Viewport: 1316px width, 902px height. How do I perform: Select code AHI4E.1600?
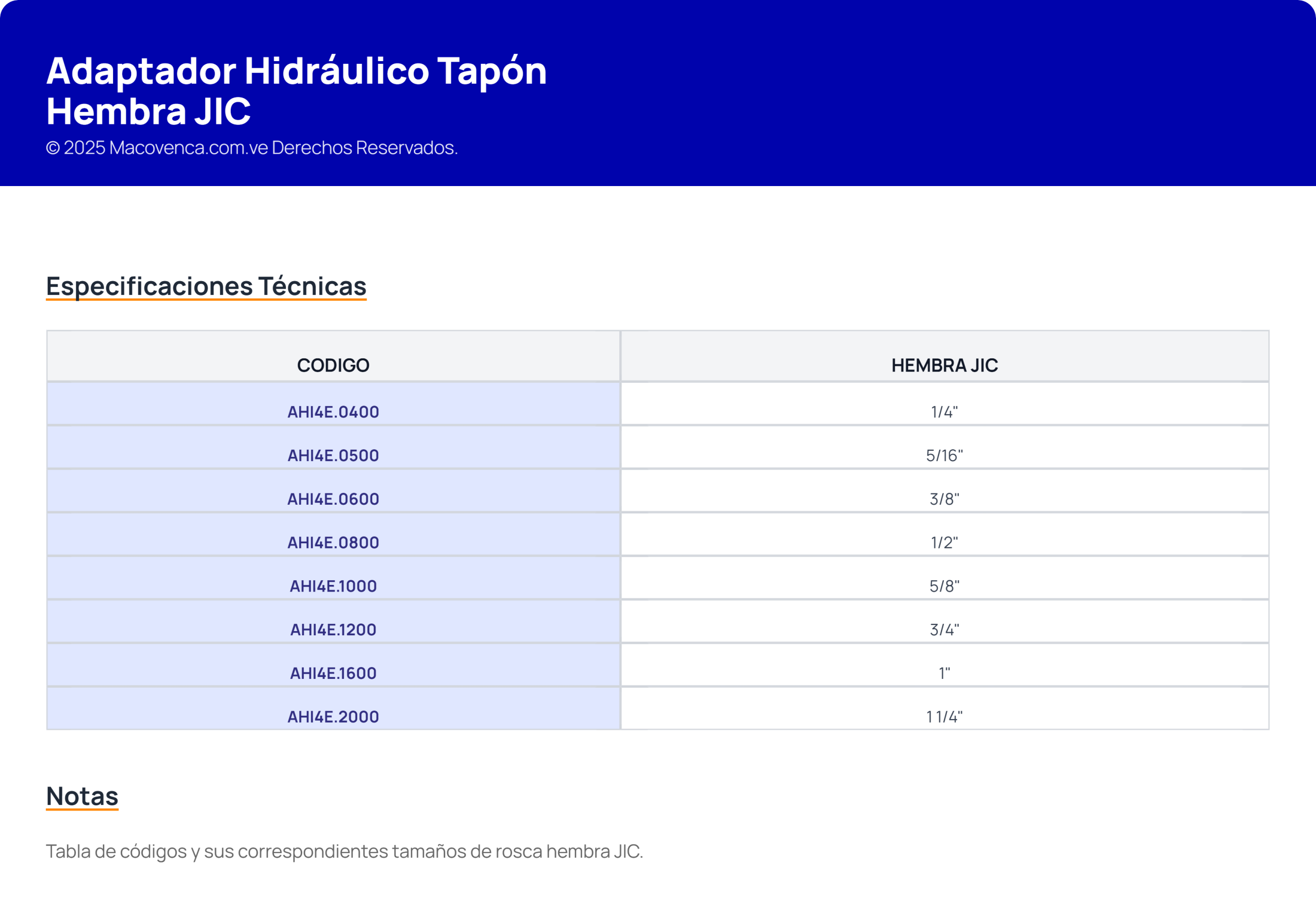333,673
